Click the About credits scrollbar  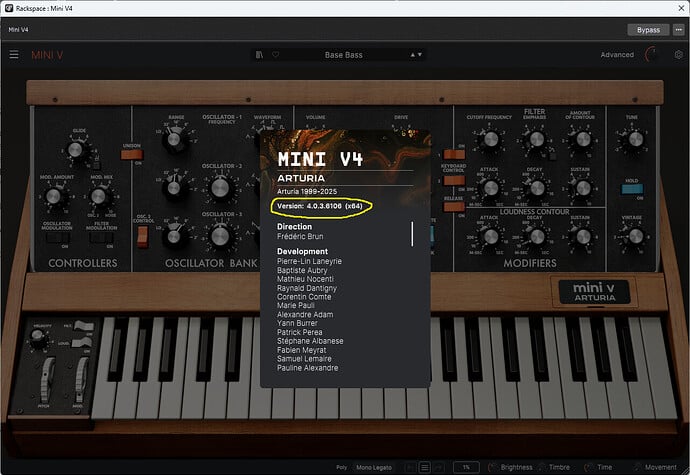pos(412,234)
